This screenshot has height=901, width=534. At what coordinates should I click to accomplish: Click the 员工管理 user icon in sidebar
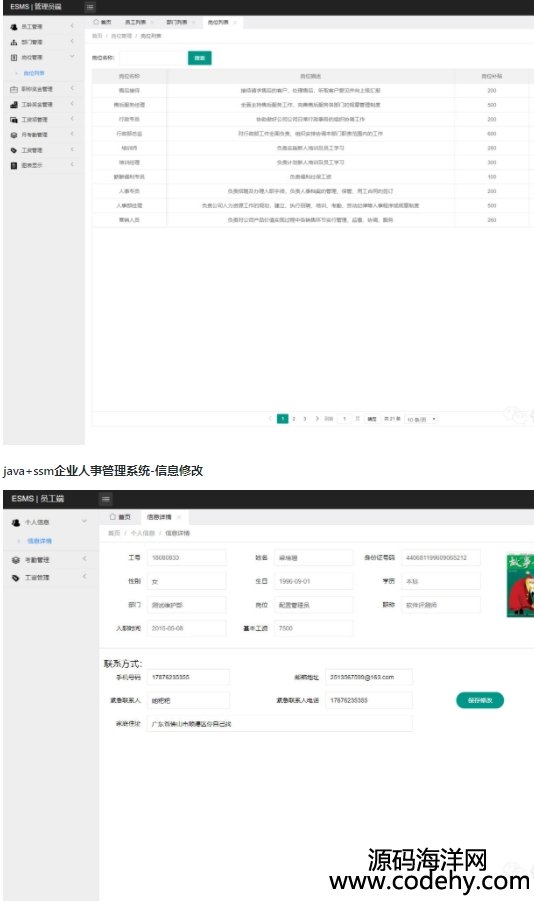(x=14, y=26)
